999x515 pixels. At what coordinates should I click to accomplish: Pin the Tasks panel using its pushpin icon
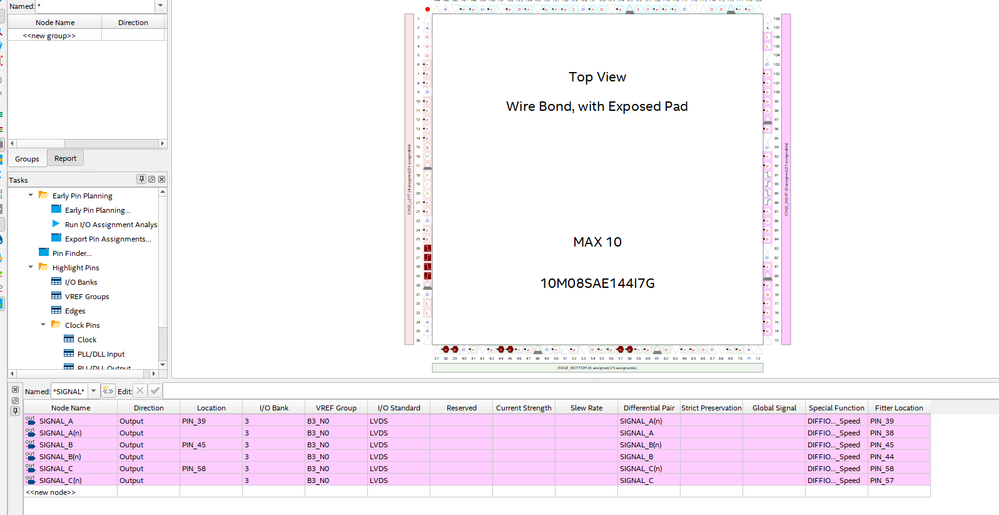[141, 180]
